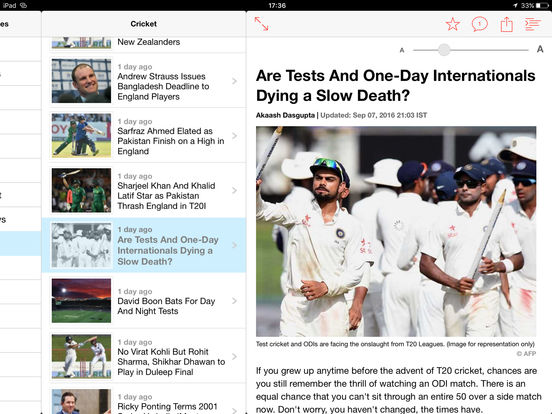
Task: Tap '1 day ago' above David Boon
Action: click(135, 291)
